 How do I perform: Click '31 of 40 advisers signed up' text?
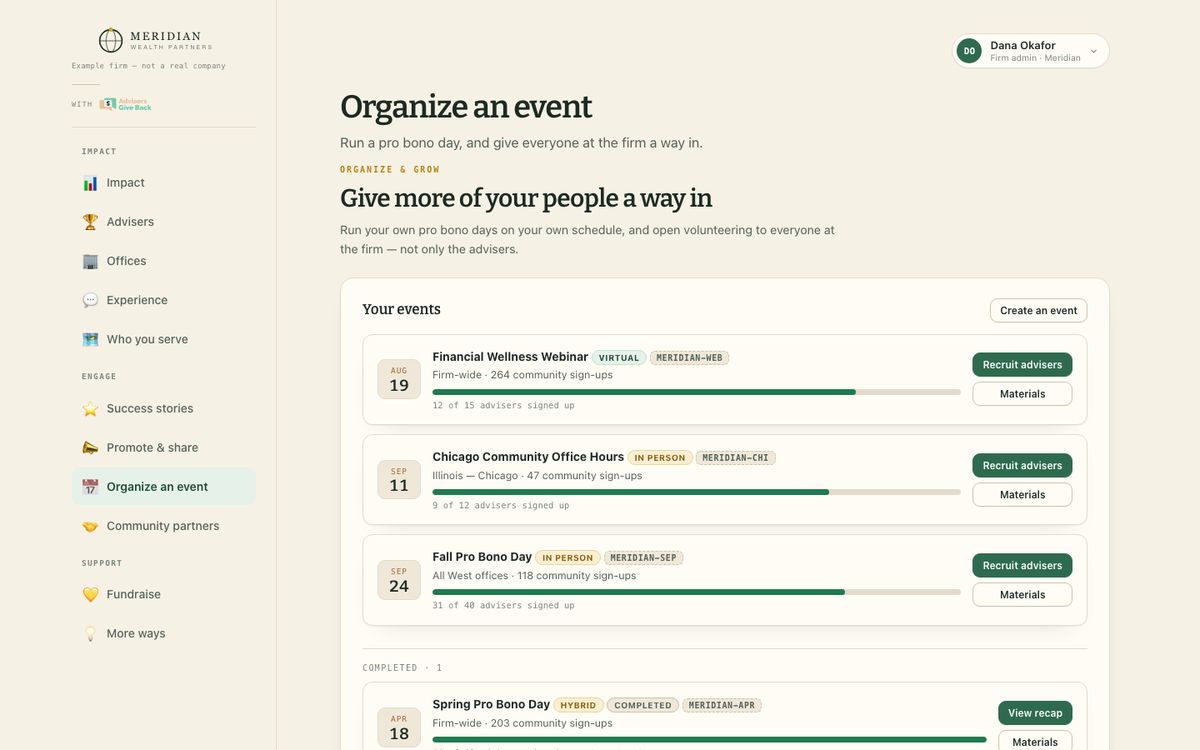[x=503, y=606]
